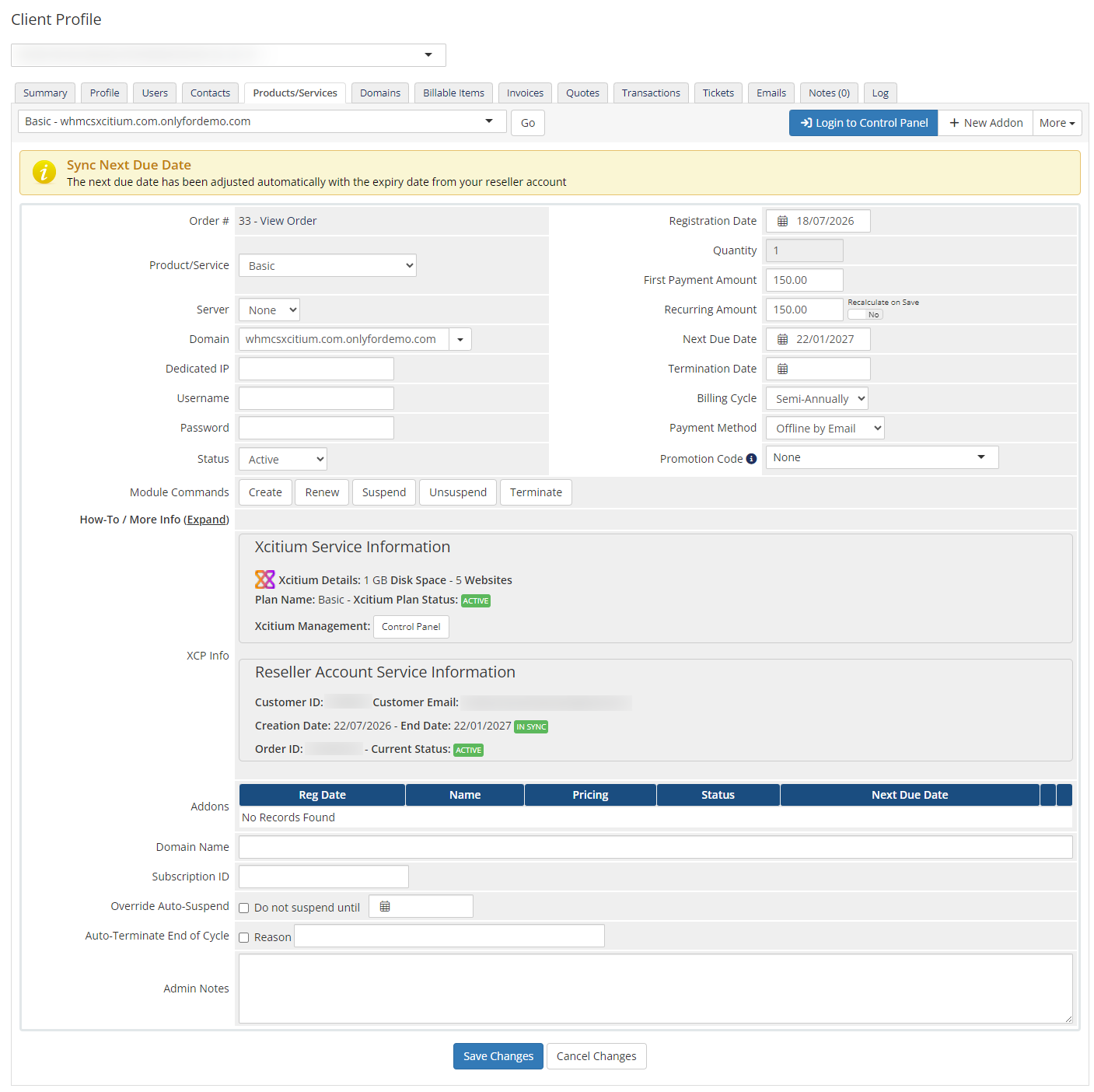
Task: Open the Quotes tab
Action: click(582, 93)
